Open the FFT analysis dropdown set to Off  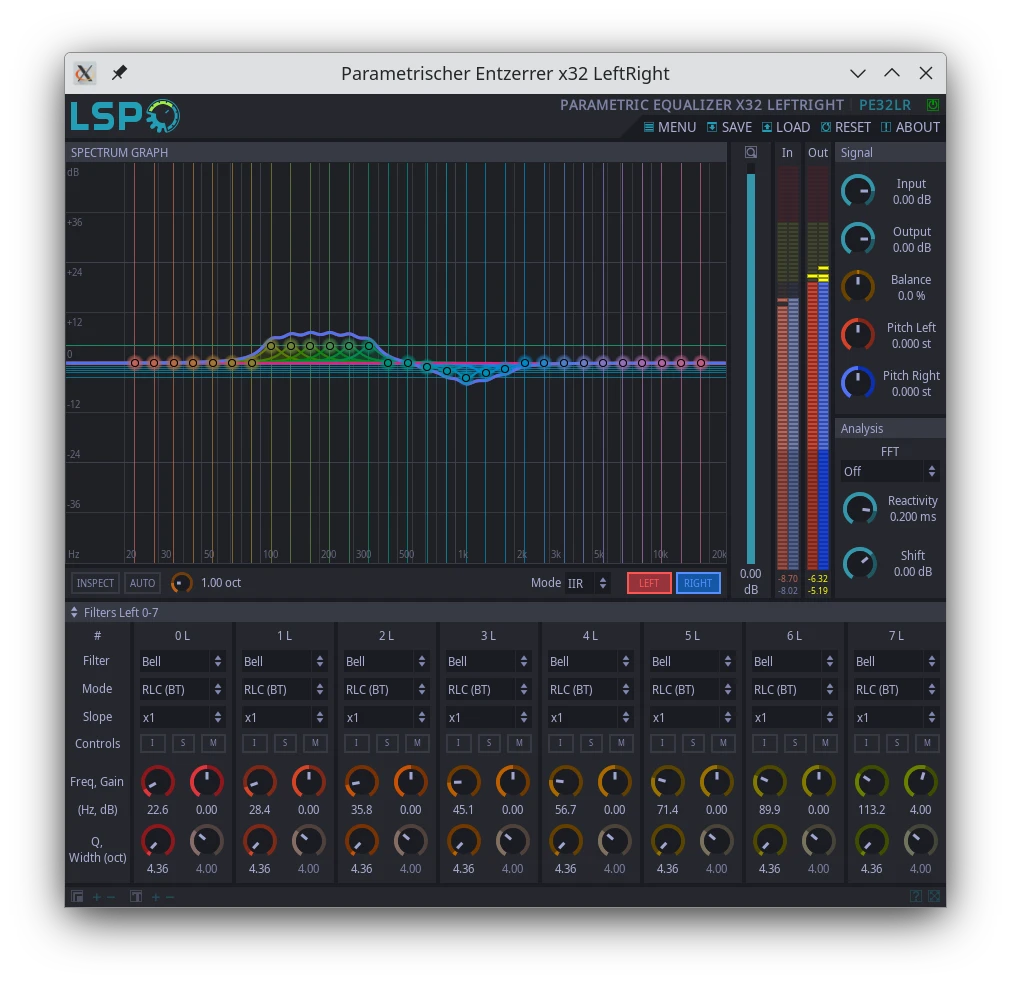pos(889,471)
